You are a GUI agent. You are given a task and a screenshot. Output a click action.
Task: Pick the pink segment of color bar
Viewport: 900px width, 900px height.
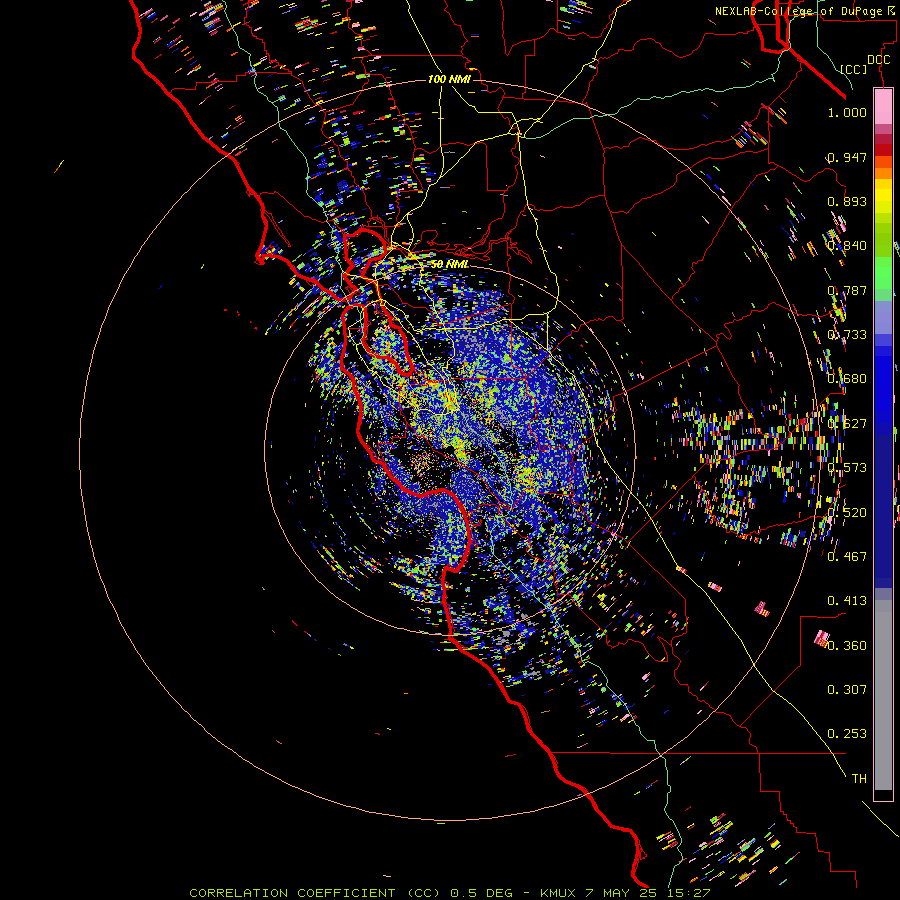pyautogui.click(x=883, y=106)
